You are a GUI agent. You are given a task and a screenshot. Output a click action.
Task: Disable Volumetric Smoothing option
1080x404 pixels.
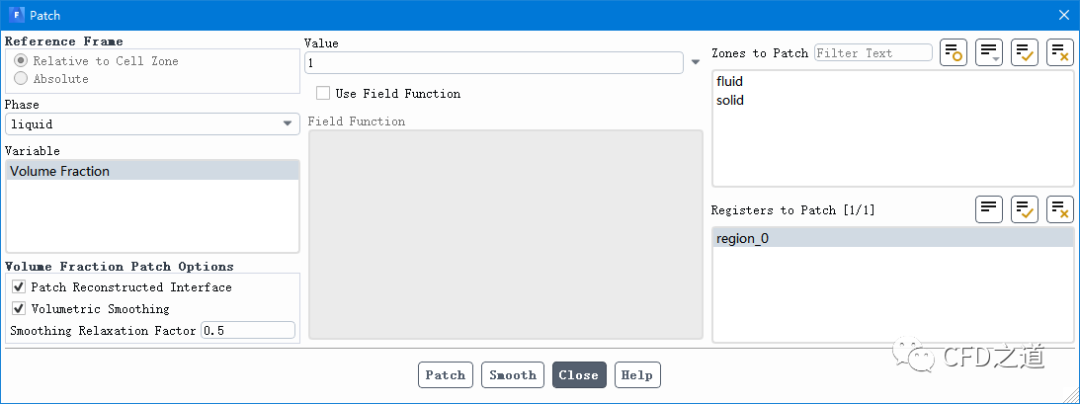19,309
